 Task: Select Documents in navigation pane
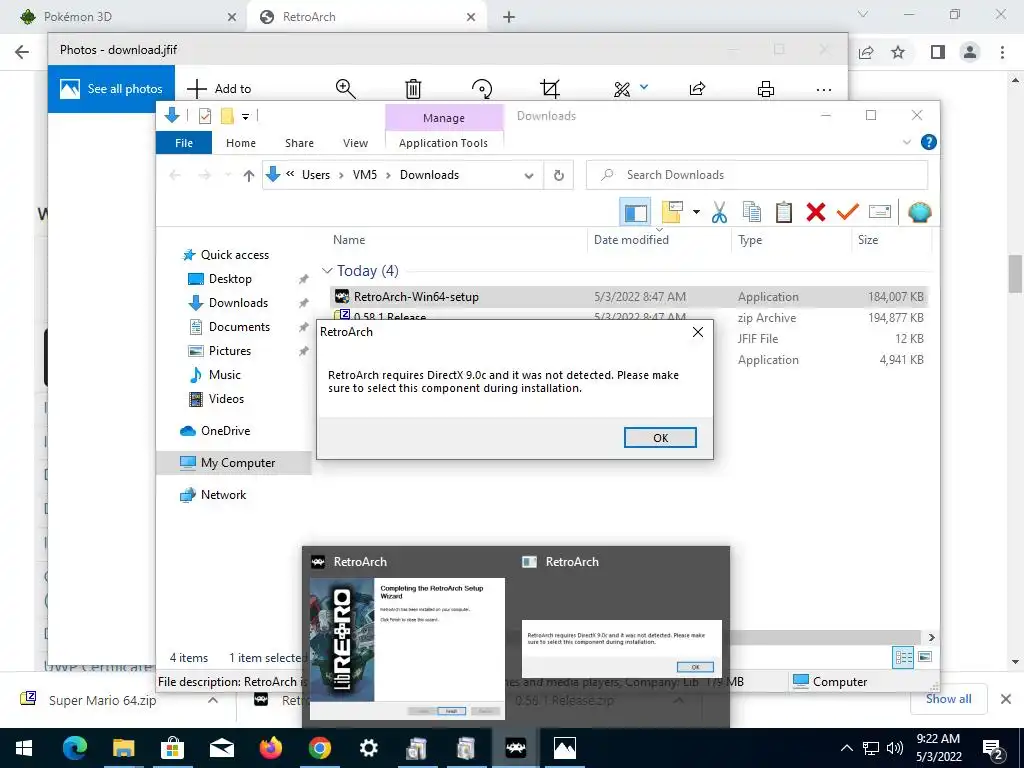(x=239, y=327)
